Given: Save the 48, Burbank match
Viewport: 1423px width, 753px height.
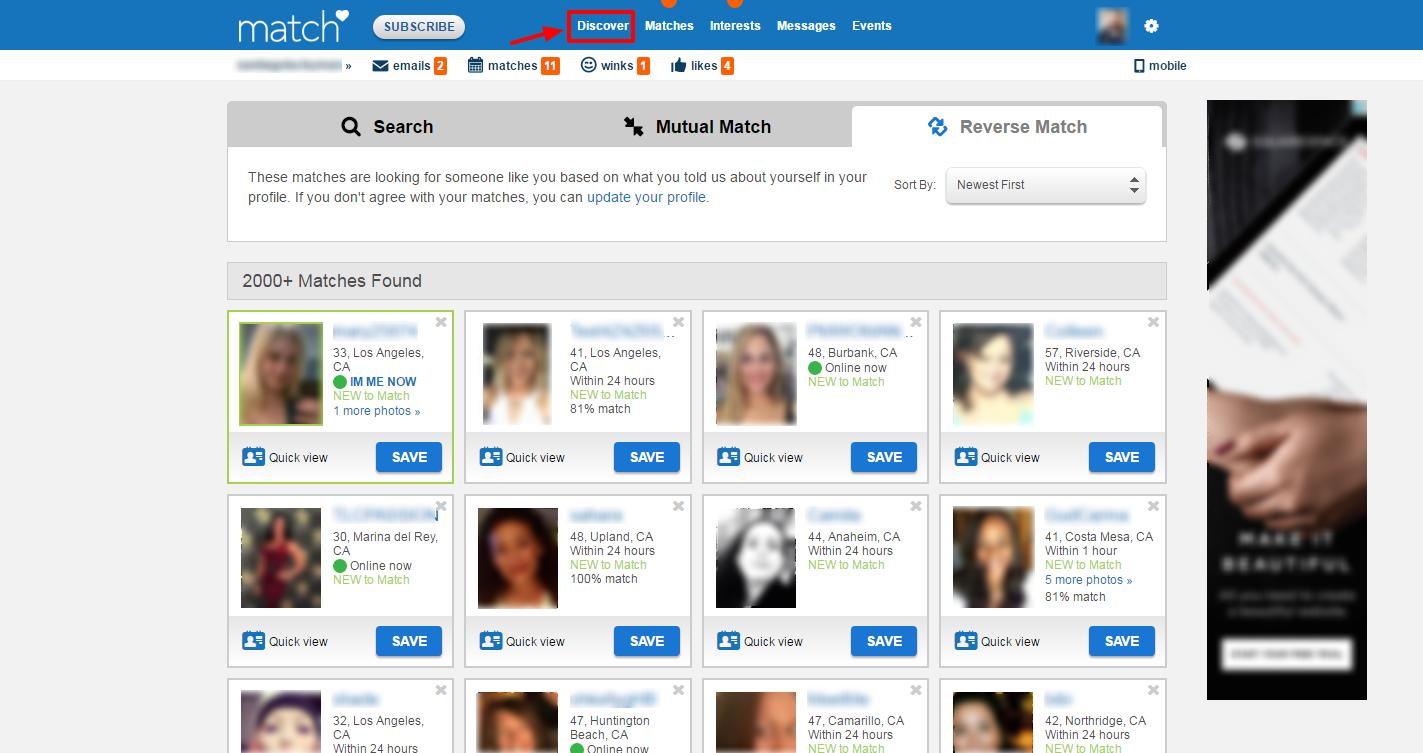Looking at the screenshot, I should click(884, 457).
